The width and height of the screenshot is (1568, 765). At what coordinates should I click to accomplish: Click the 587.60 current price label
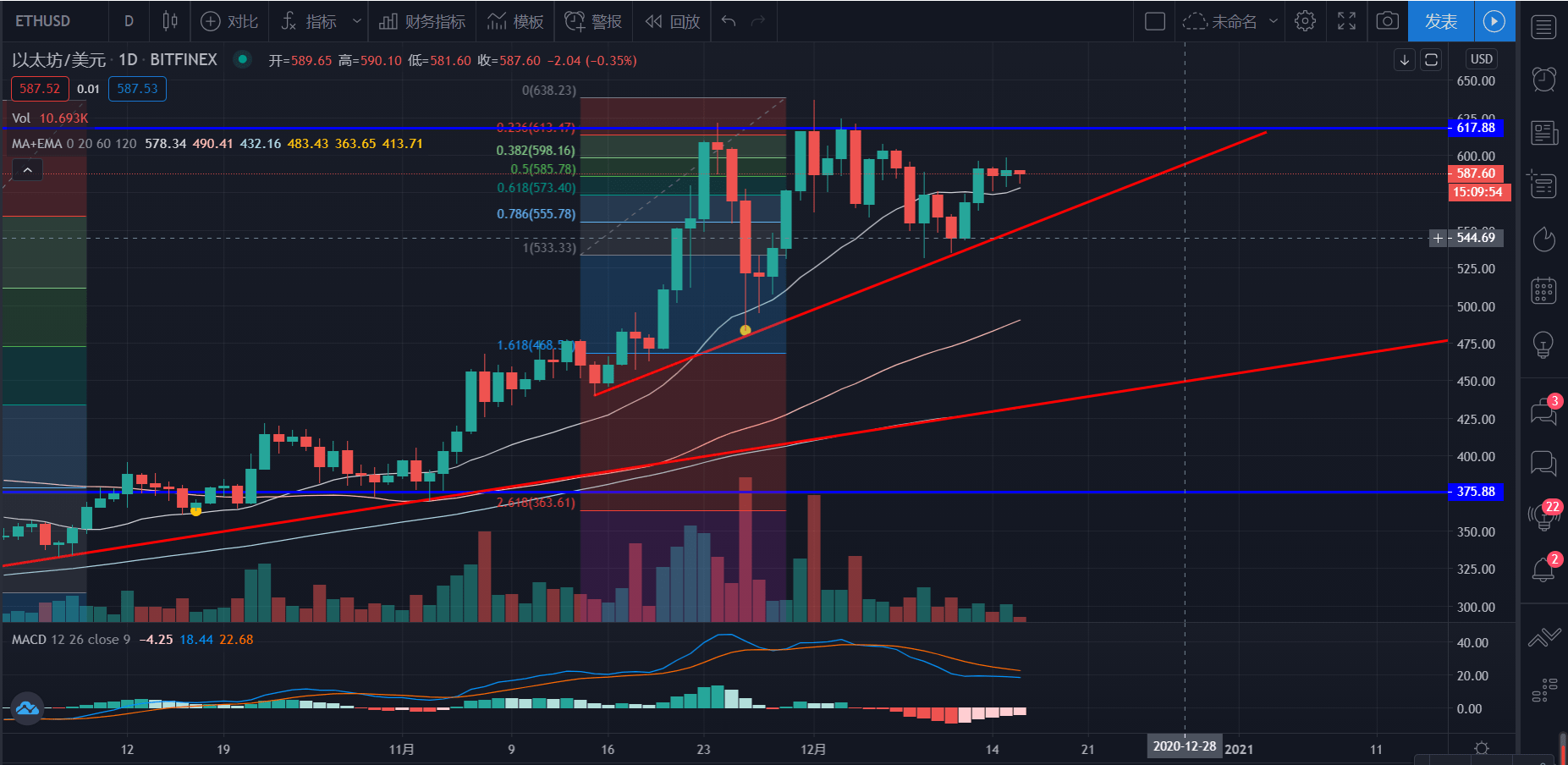1476,173
